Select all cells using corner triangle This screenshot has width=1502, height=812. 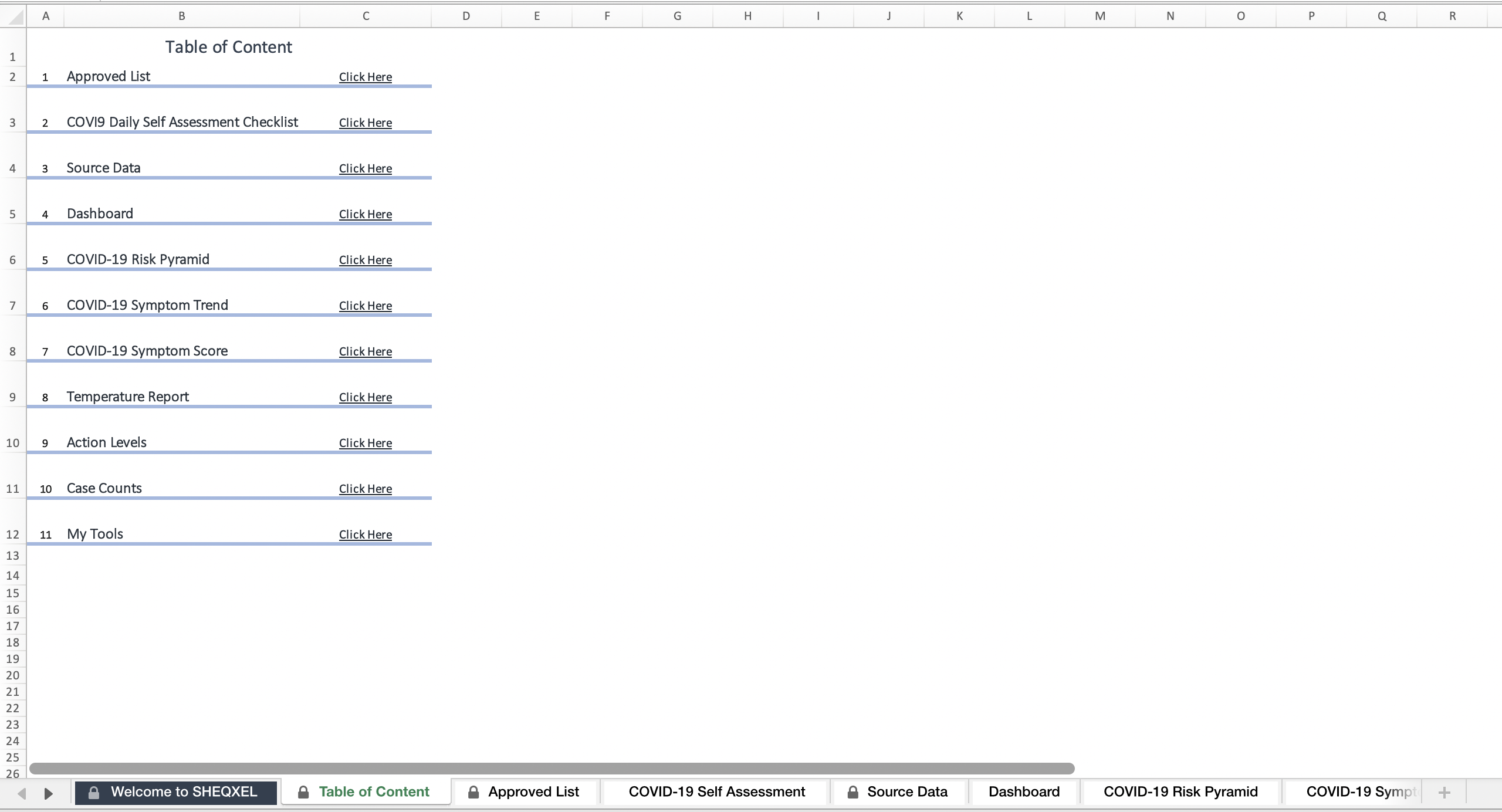click(16, 17)
